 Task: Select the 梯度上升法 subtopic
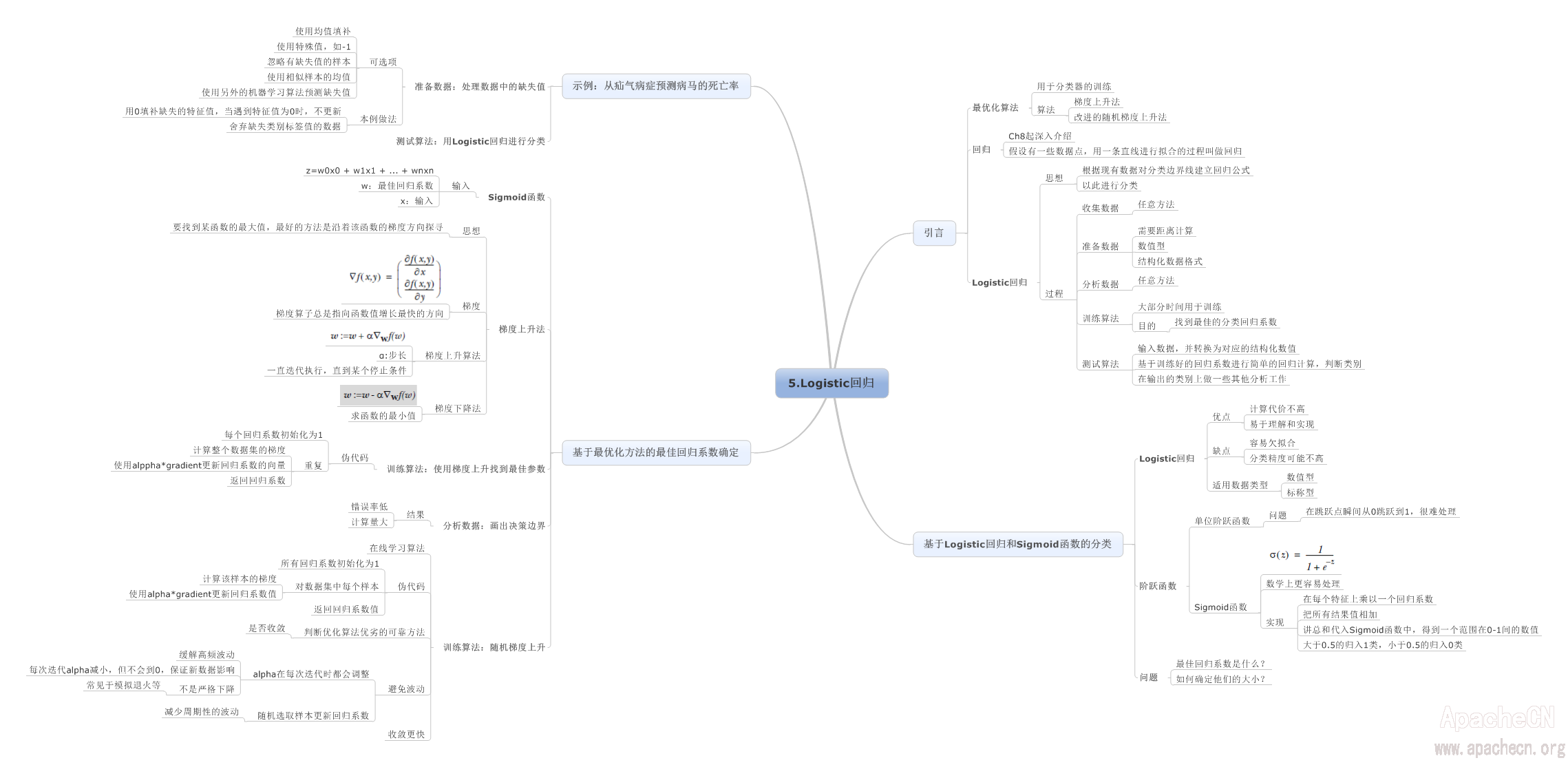pos(521,329)
